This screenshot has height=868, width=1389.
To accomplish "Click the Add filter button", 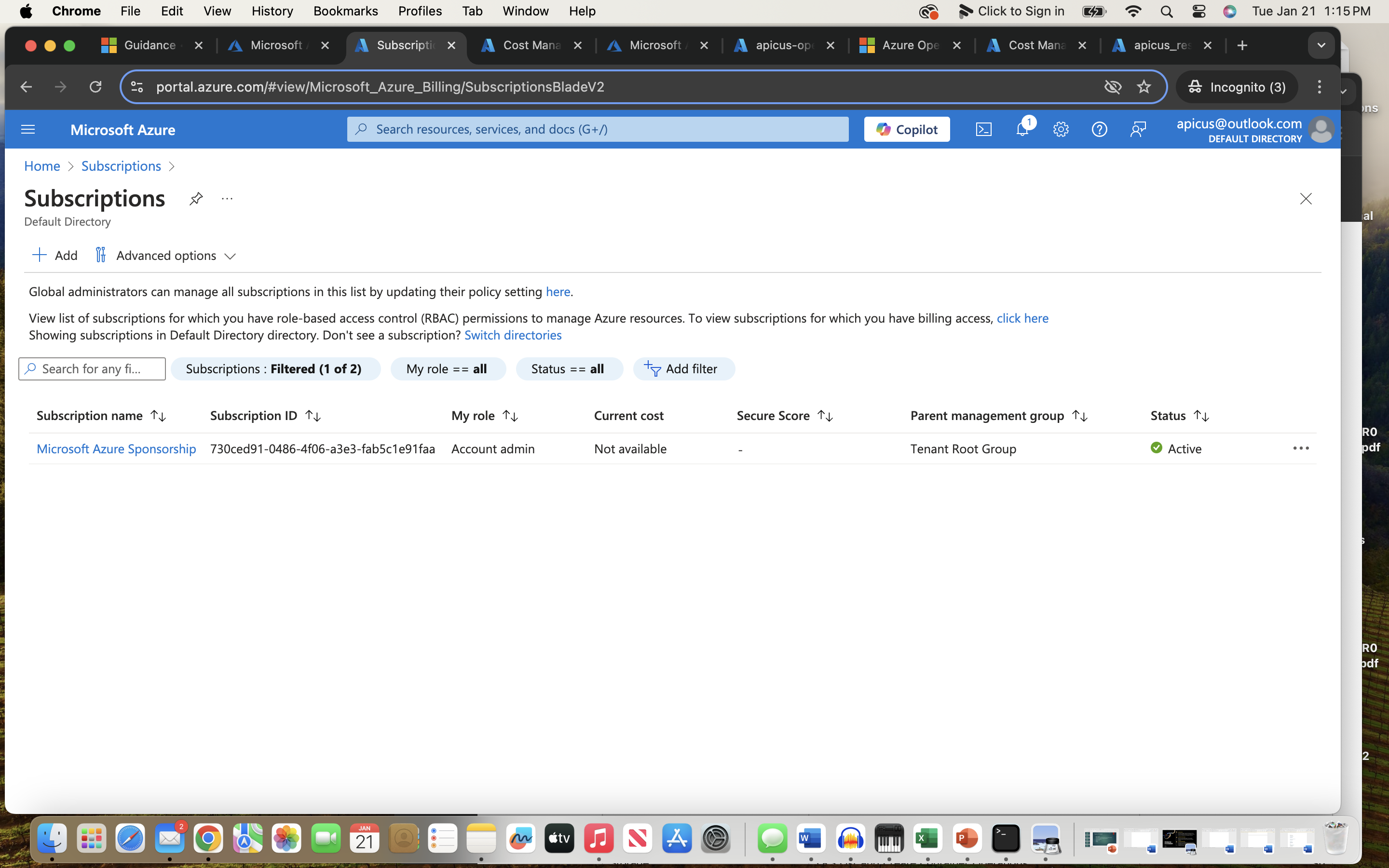I will coord(683,368).
